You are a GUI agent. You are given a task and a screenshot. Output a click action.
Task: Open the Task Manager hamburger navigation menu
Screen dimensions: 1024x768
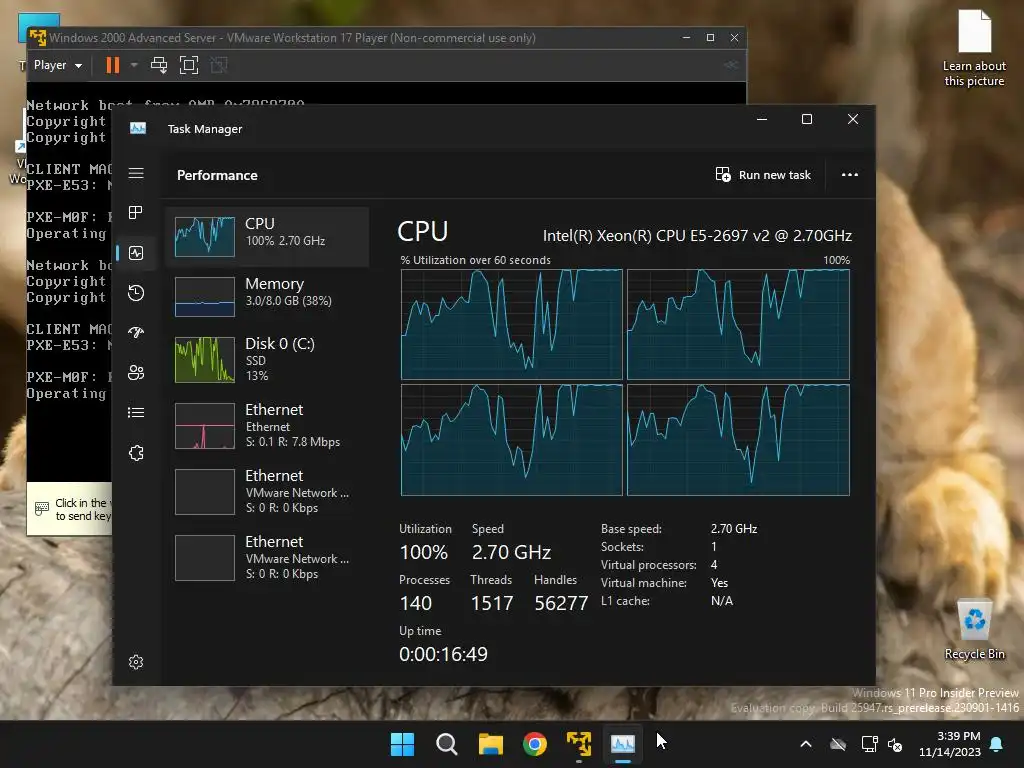click(136, 173)
